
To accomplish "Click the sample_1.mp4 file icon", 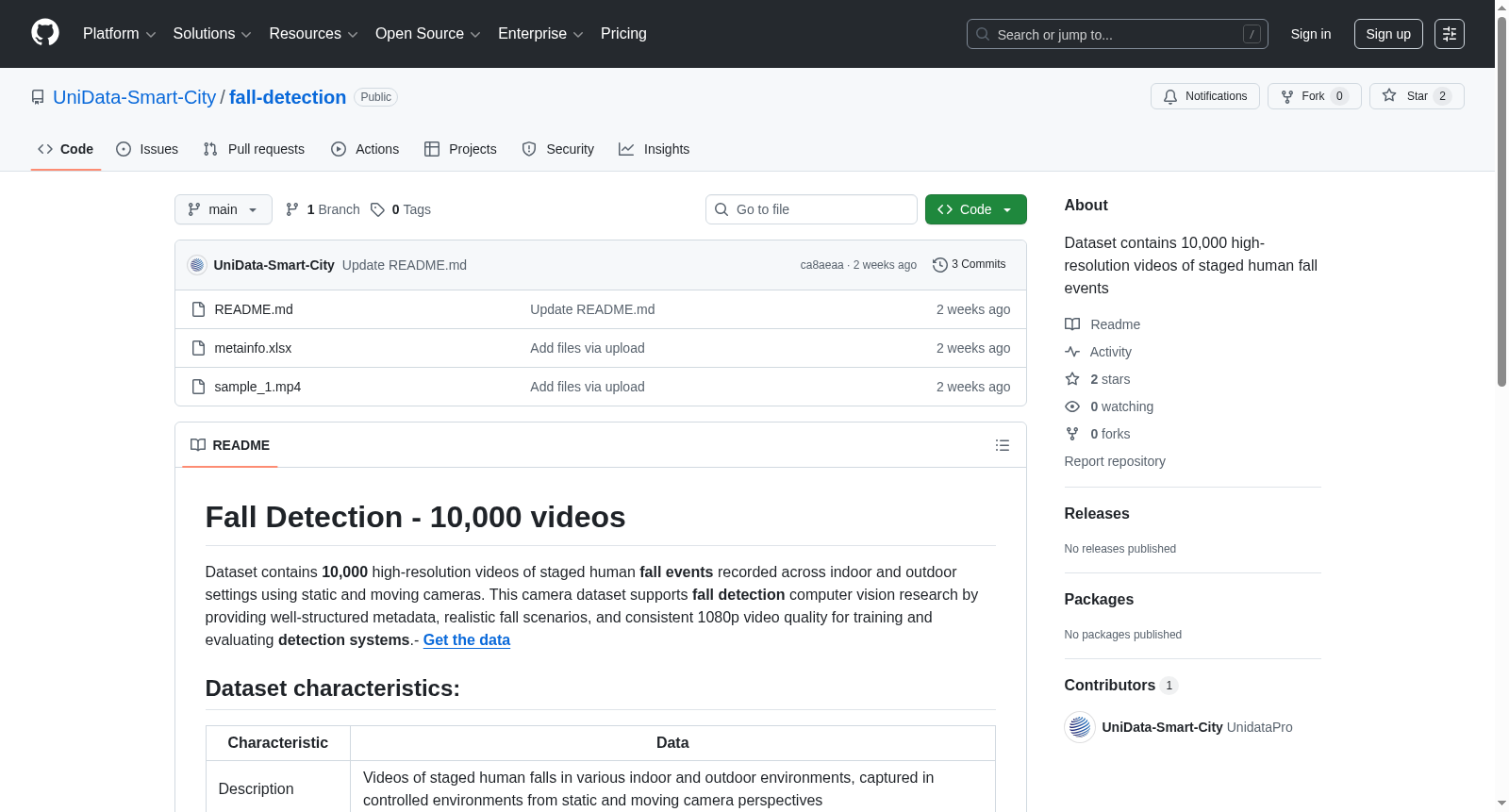I will [x=198, y=387].
